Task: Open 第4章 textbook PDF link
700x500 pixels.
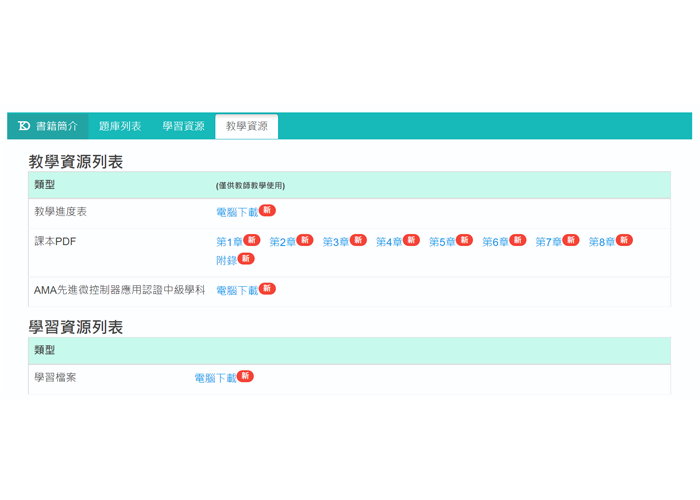Action: [x=389, y=242]
